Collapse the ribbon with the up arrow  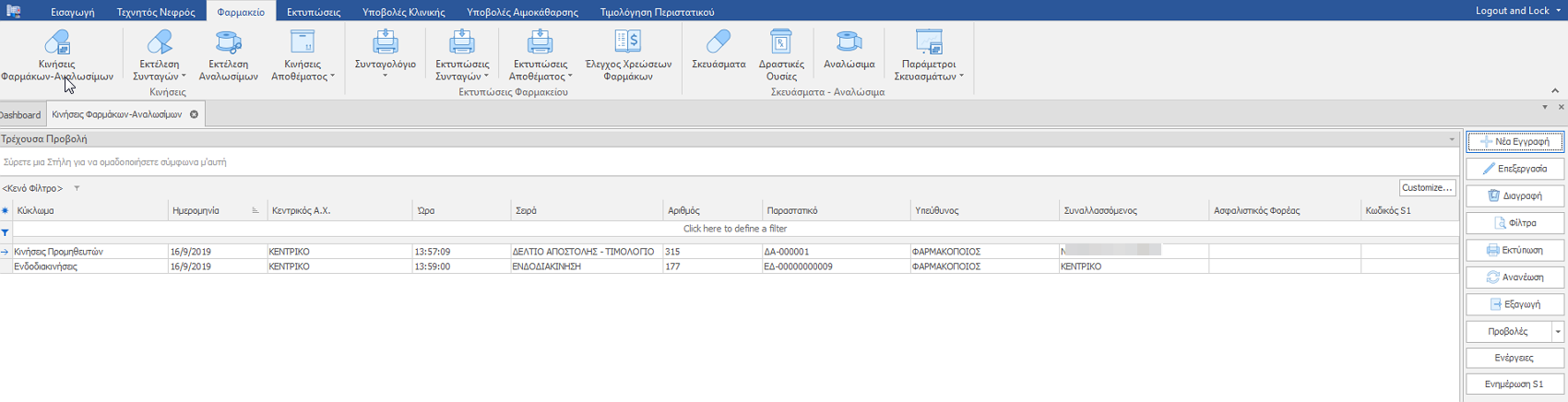pos(1555,90)
